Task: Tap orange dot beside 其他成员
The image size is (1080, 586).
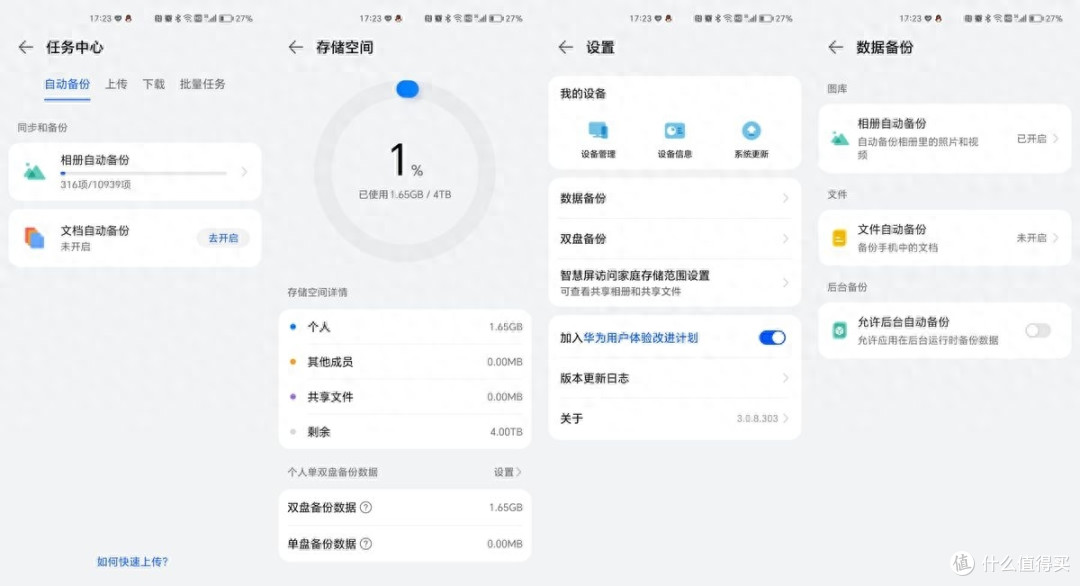Action: [293, 362]
